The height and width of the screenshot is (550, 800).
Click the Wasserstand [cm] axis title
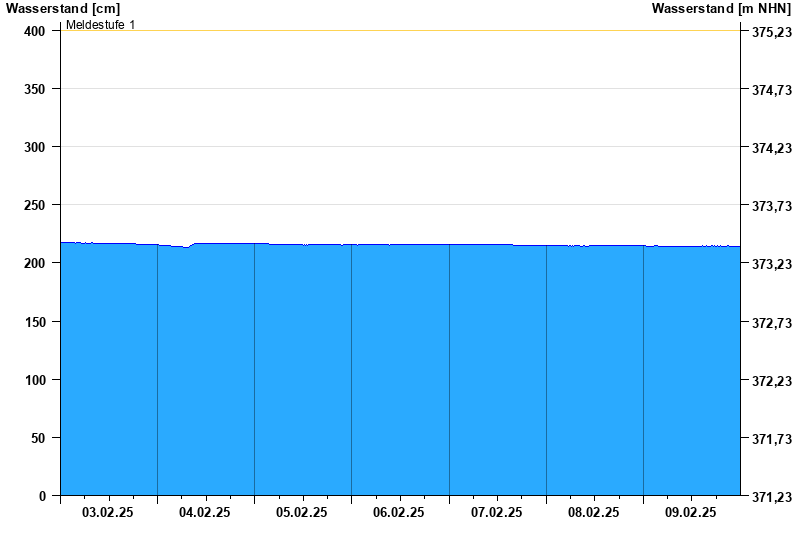pyautogui.click(x=63, y=8)
